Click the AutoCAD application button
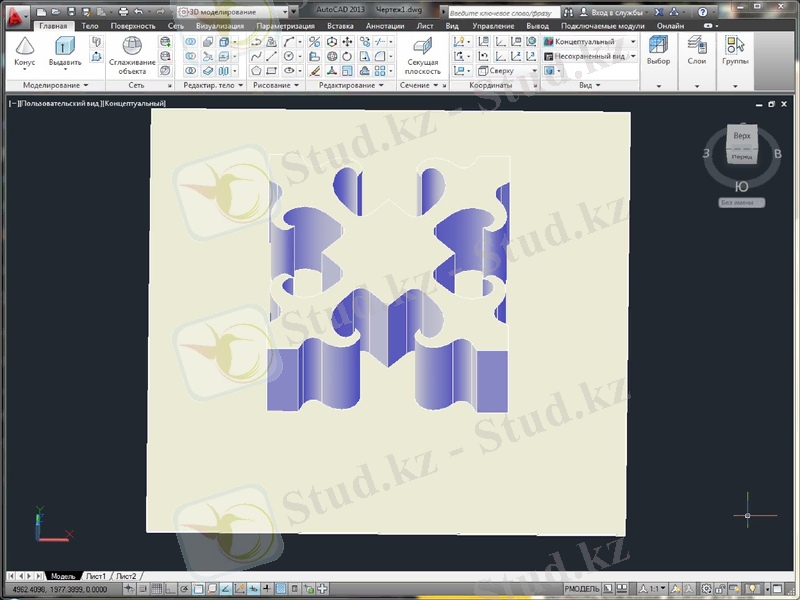The height and width of the screenshot is (600, 800). pyautogui.click(x=11, y=8)
